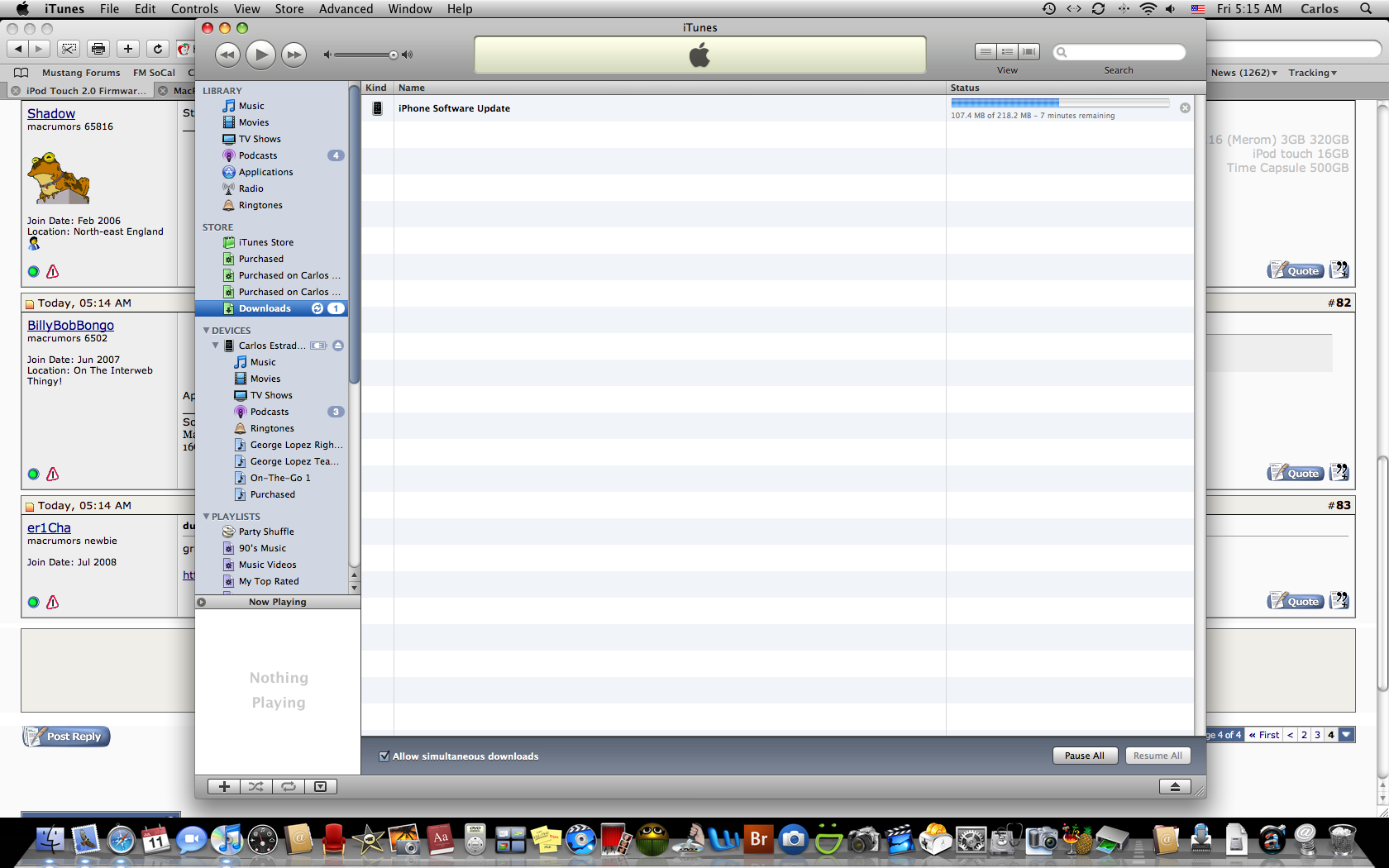Image resolution: width=1389 pixels, height=868 pixels.
Task: Select Radio in the iTunes sidebar
Action: pos(251,188)
